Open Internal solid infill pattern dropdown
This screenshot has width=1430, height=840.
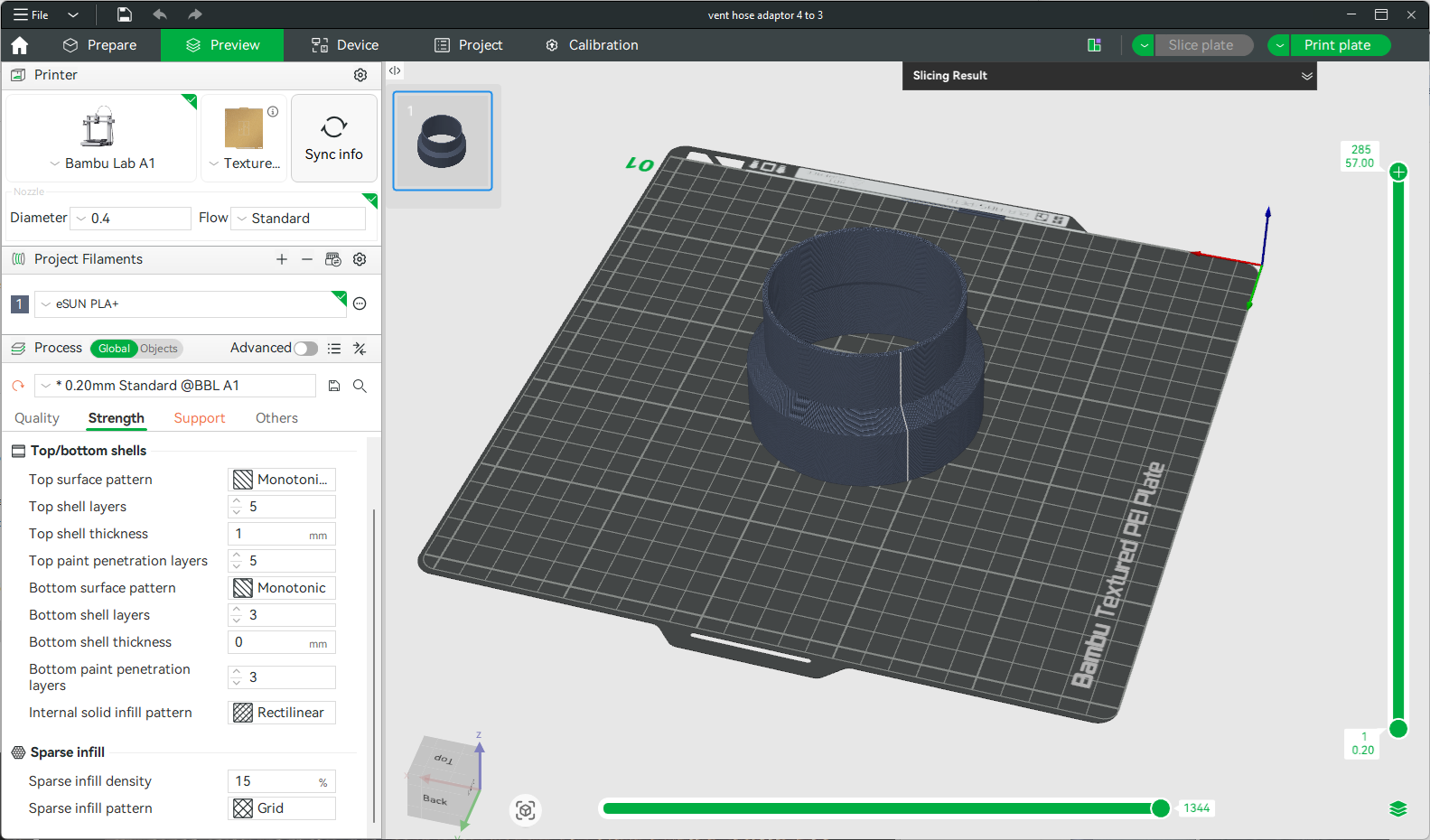pyautogui.click(x=282, y=713)
